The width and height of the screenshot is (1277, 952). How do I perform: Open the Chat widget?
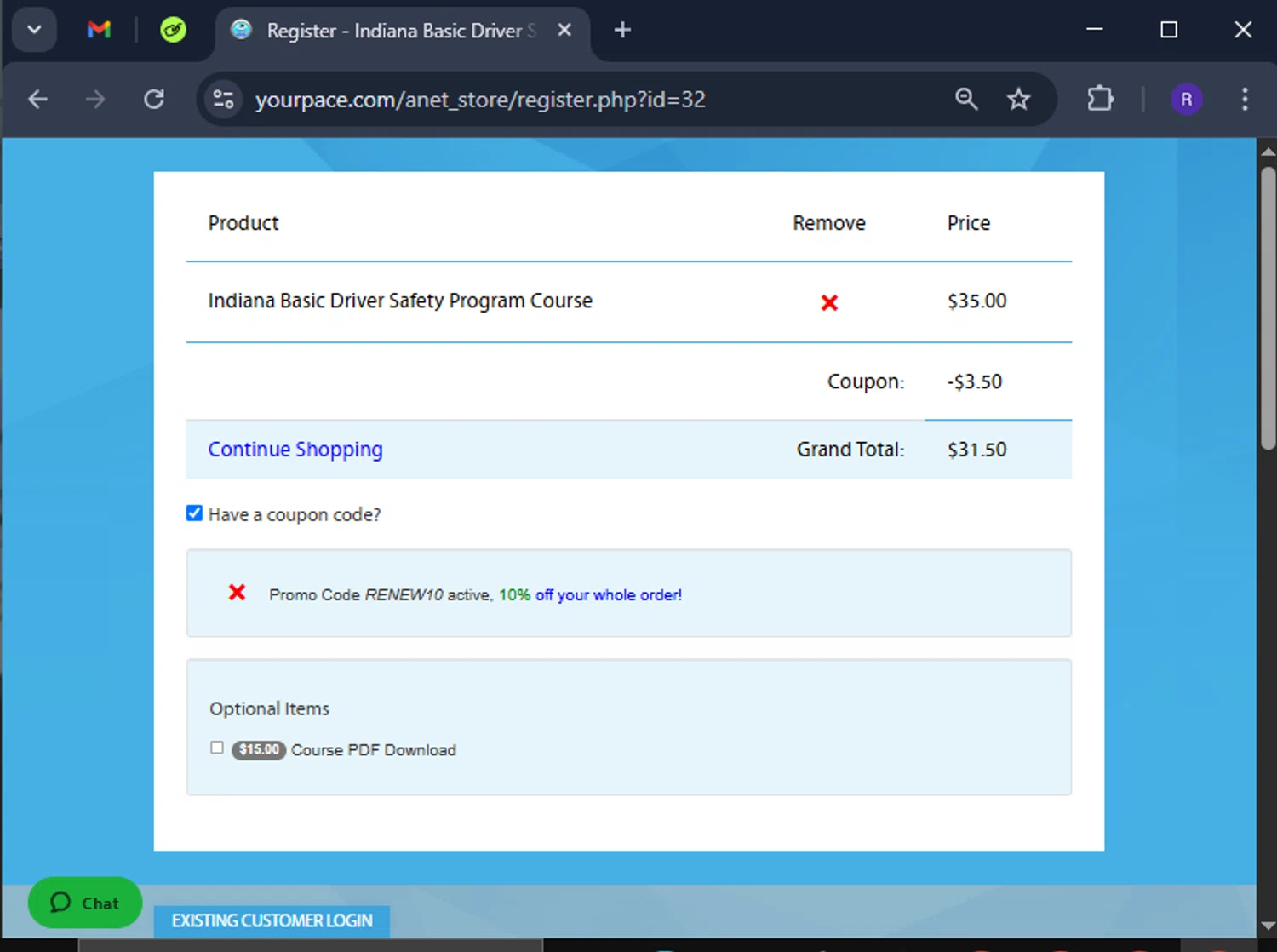coord(85,903)
